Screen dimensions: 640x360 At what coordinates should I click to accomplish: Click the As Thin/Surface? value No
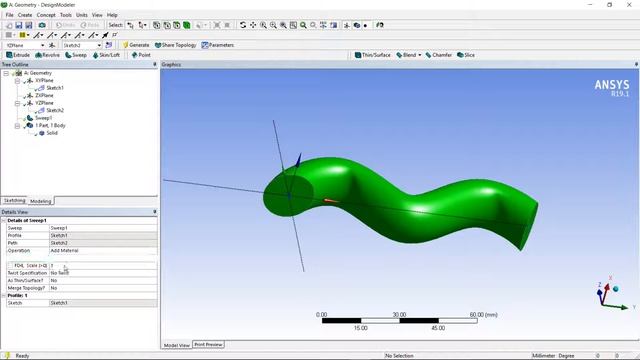tap(103, 281)
